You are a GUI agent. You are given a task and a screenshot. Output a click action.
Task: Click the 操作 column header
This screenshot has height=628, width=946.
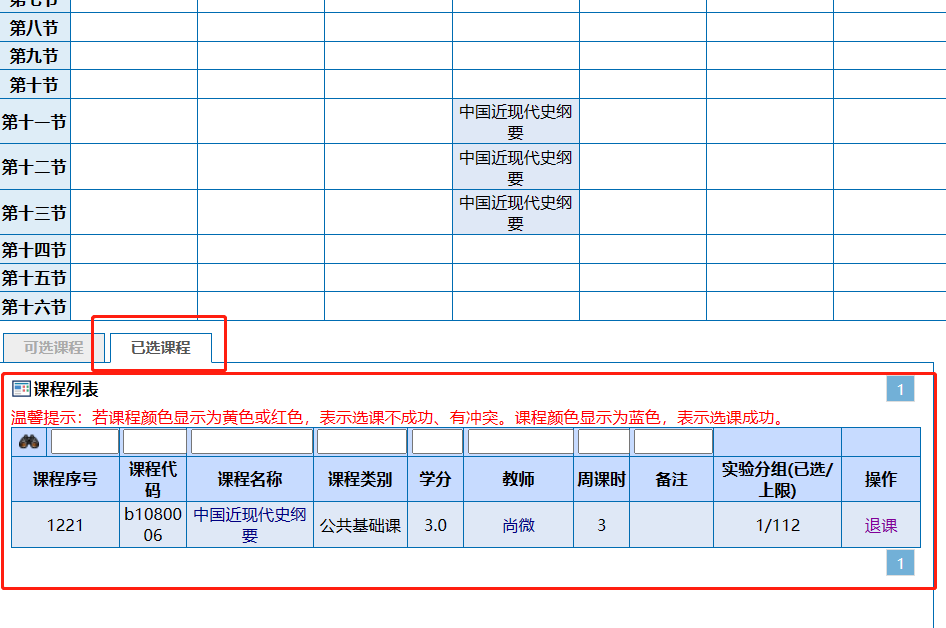point(881,479)
